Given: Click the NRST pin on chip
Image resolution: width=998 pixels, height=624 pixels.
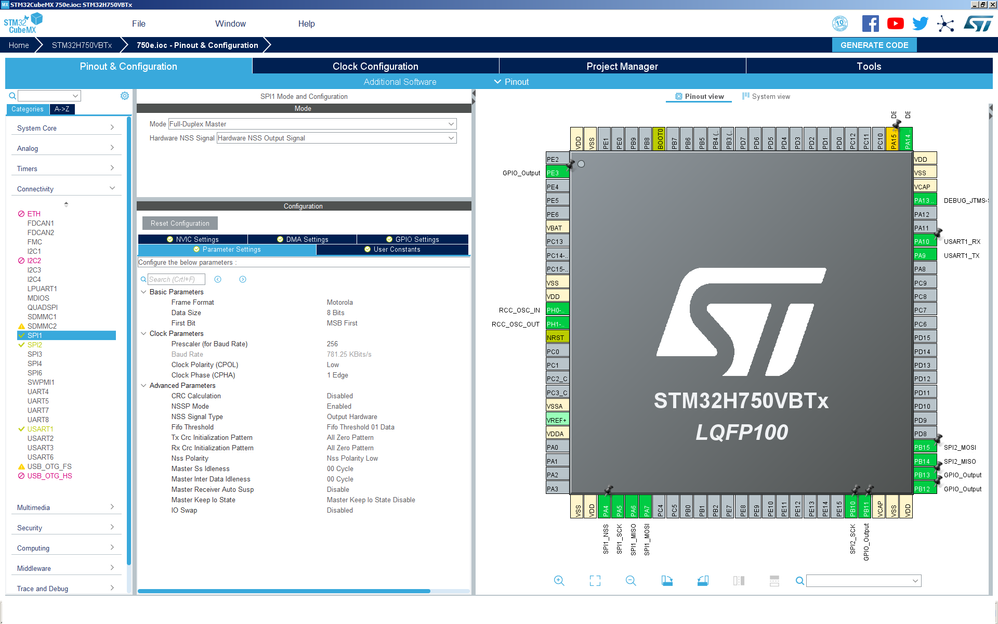Looking at the screenshot, I should [x=557, y=337].
